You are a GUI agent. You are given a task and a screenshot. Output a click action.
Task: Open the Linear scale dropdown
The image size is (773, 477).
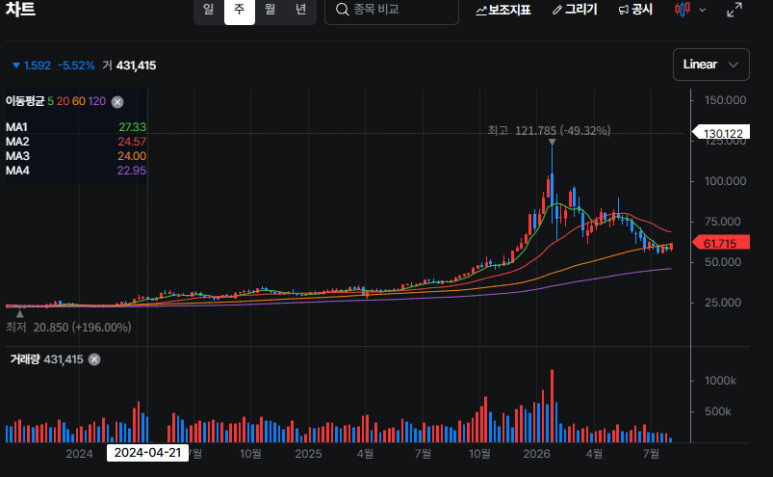coord(711,65)
